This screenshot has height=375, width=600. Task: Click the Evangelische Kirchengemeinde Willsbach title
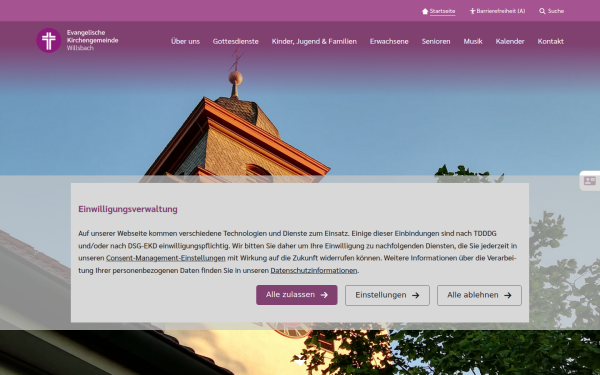tap(92, 40)
